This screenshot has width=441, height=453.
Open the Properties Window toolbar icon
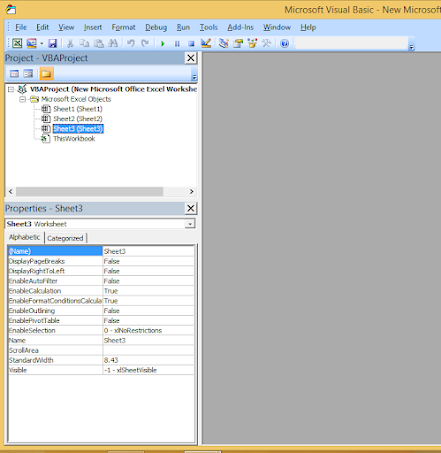click(x=238, y=43)
